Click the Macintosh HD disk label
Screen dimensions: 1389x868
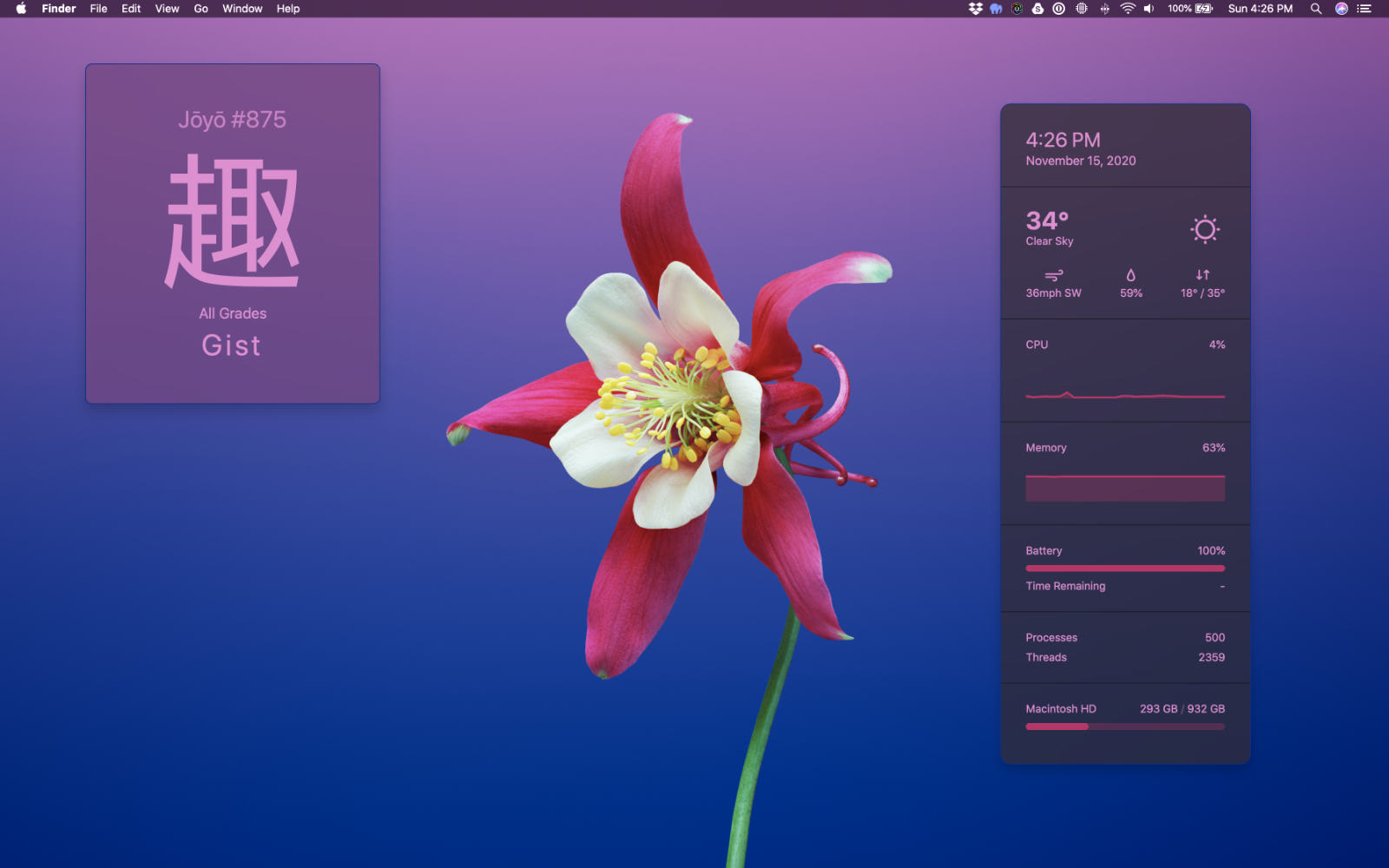click(1061, 709)
